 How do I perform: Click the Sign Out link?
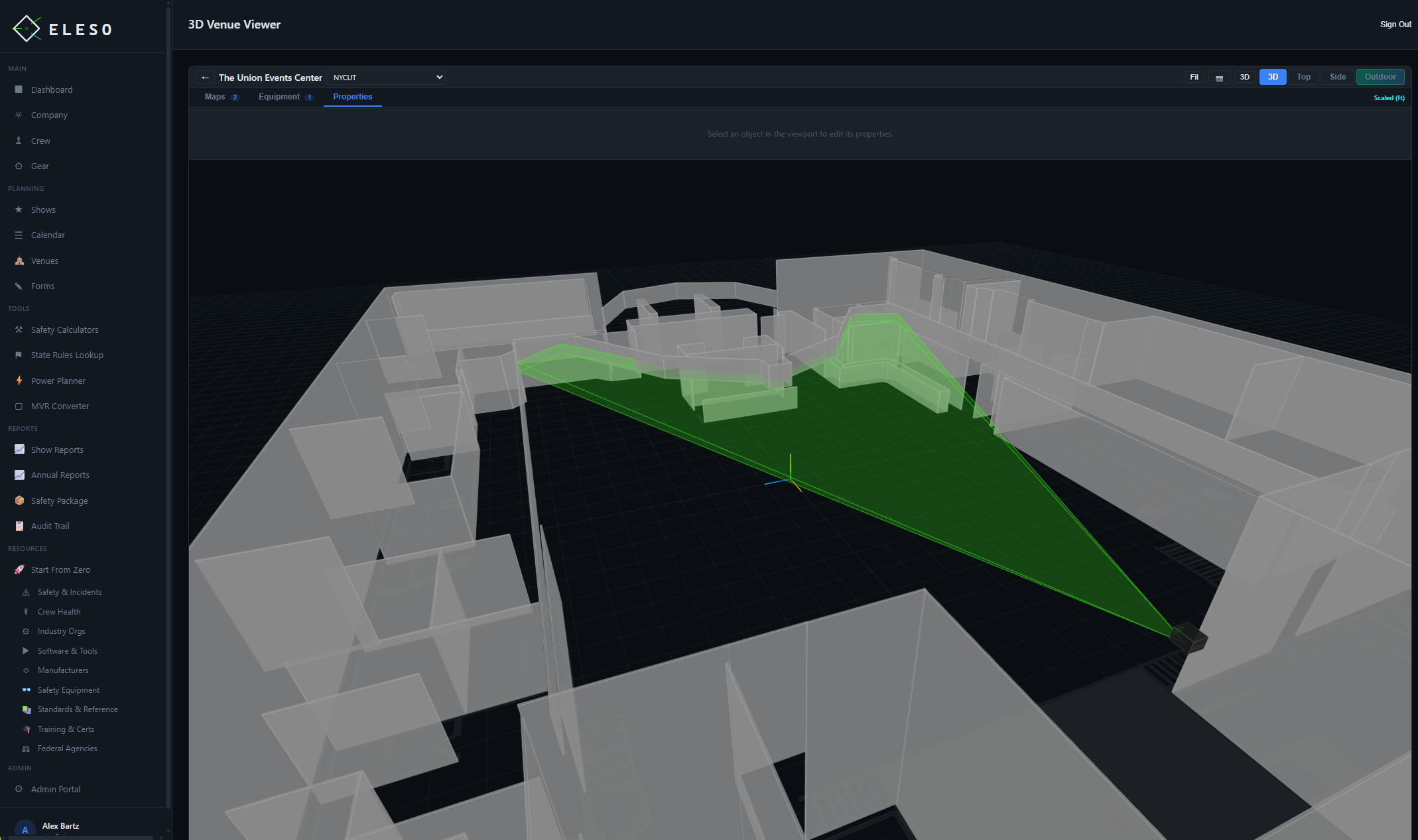tap(1395, 24)
